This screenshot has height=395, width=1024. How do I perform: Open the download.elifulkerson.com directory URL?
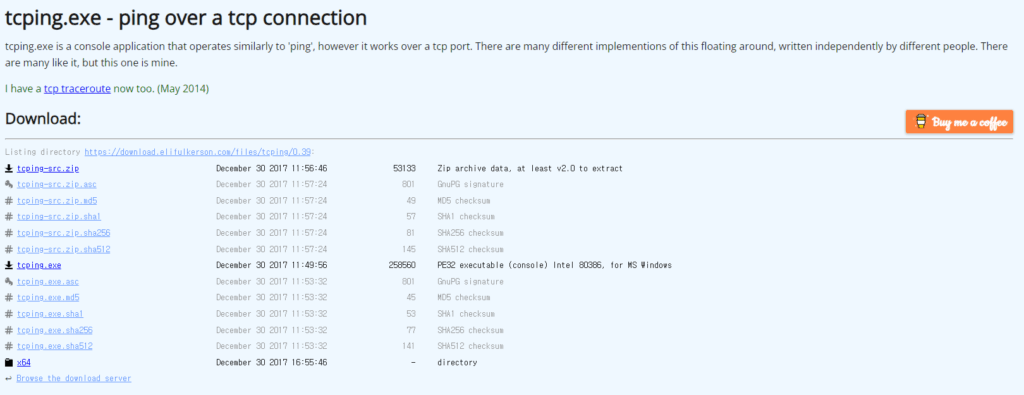pyautogui.click(x=198, y=152)
